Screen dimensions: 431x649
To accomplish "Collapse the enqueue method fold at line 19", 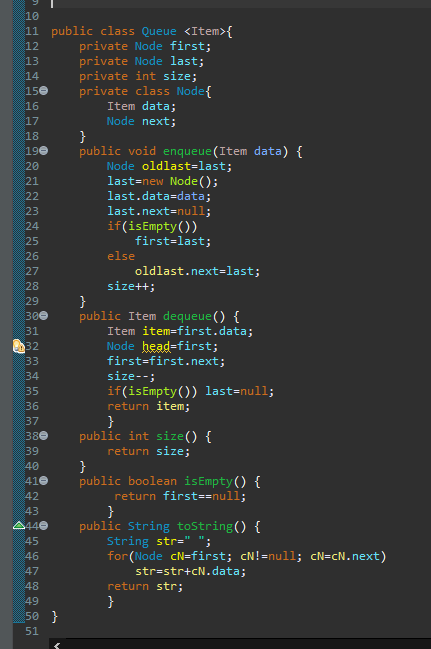I will point(43,151).
